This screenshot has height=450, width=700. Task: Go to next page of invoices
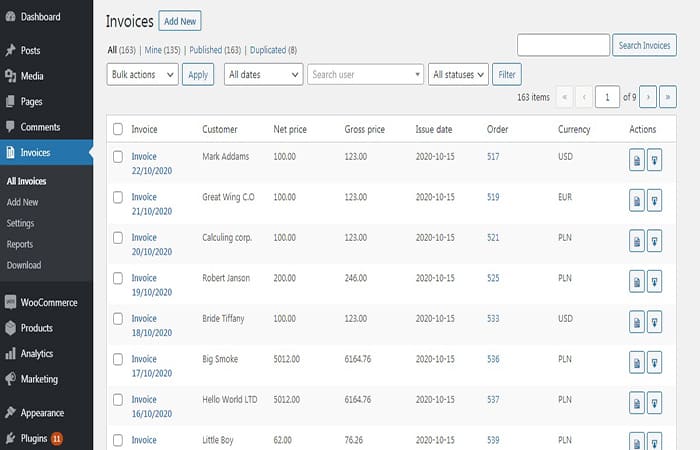[648, 97]
